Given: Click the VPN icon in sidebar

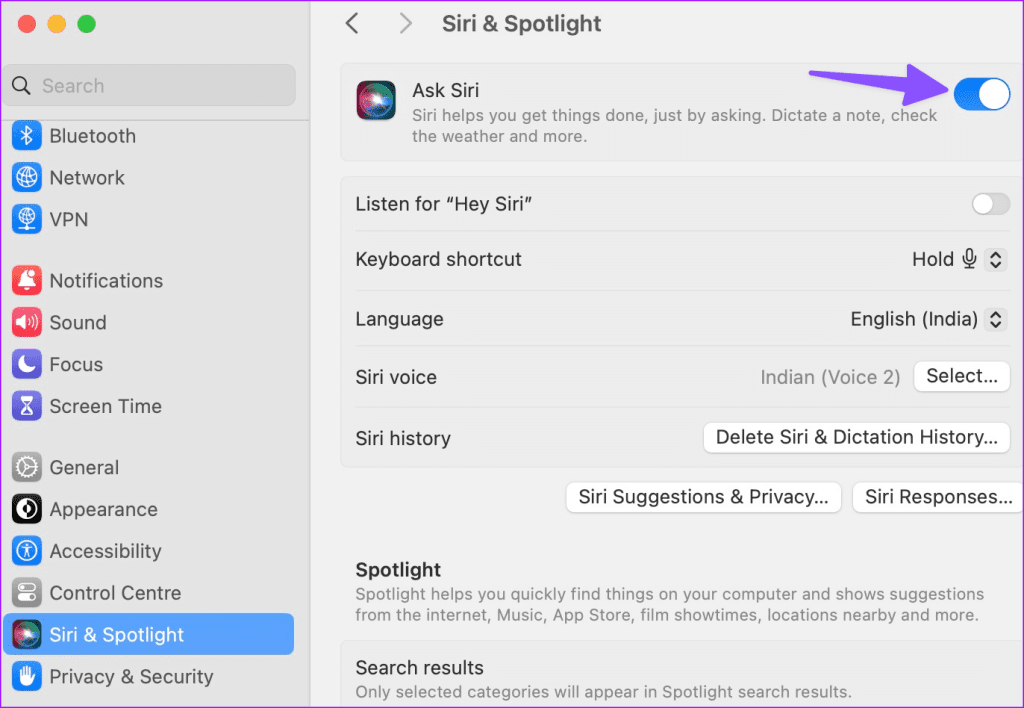Looking at the screenshot, I should click(27, 219).
